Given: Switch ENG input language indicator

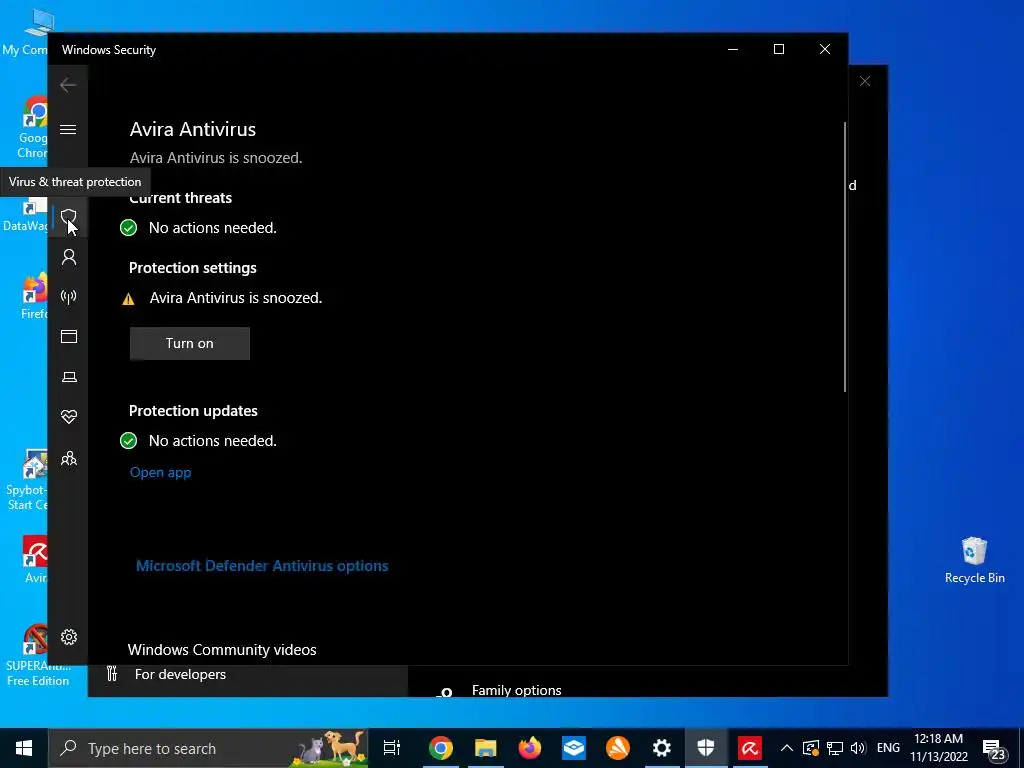Looking at the screenshot, I should [888, 748].
